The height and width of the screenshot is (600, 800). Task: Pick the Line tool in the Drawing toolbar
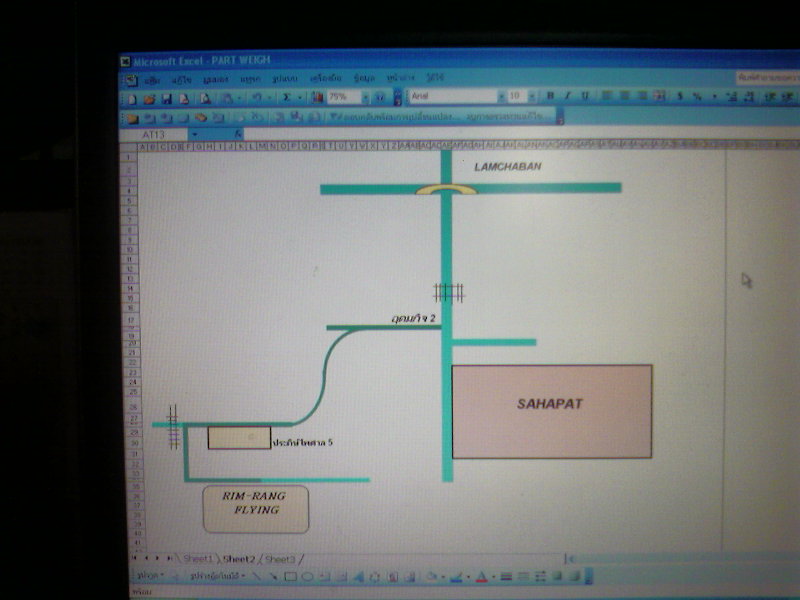coord(257,577)
